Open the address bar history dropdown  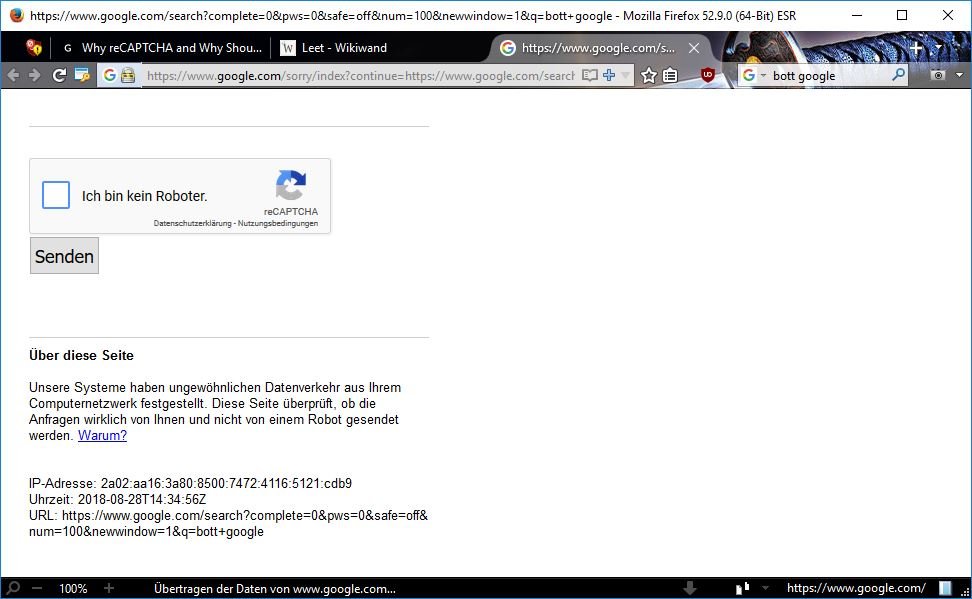(x=625, y=76)
